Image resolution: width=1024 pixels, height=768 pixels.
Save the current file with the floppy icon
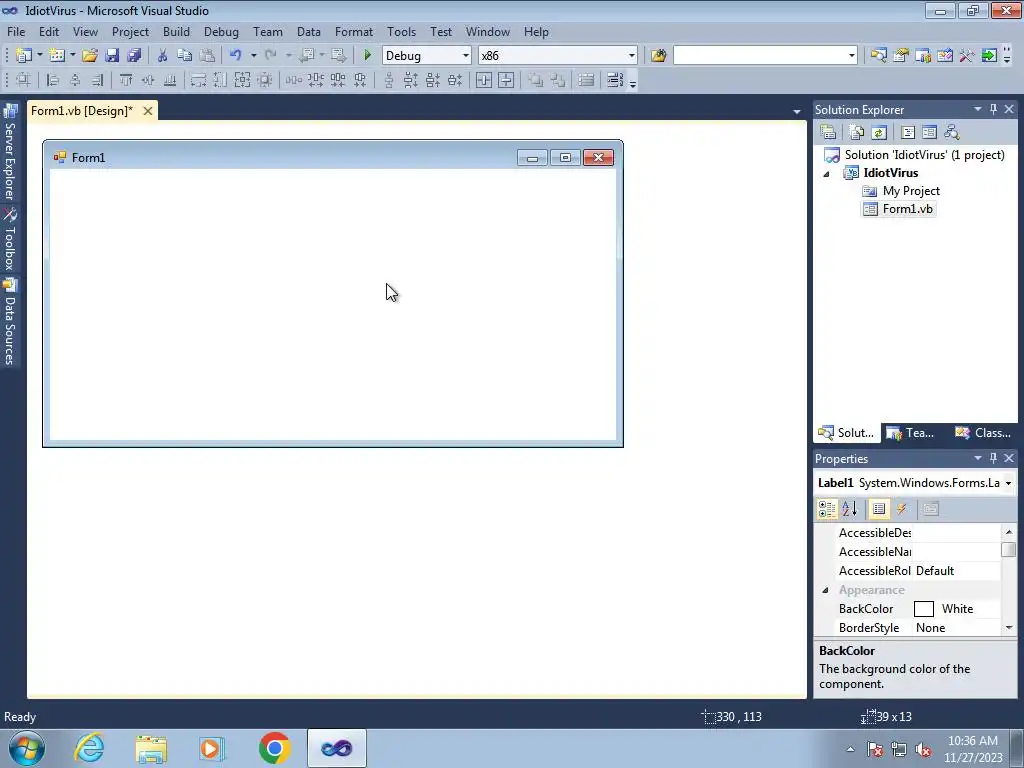coord(112,56)
